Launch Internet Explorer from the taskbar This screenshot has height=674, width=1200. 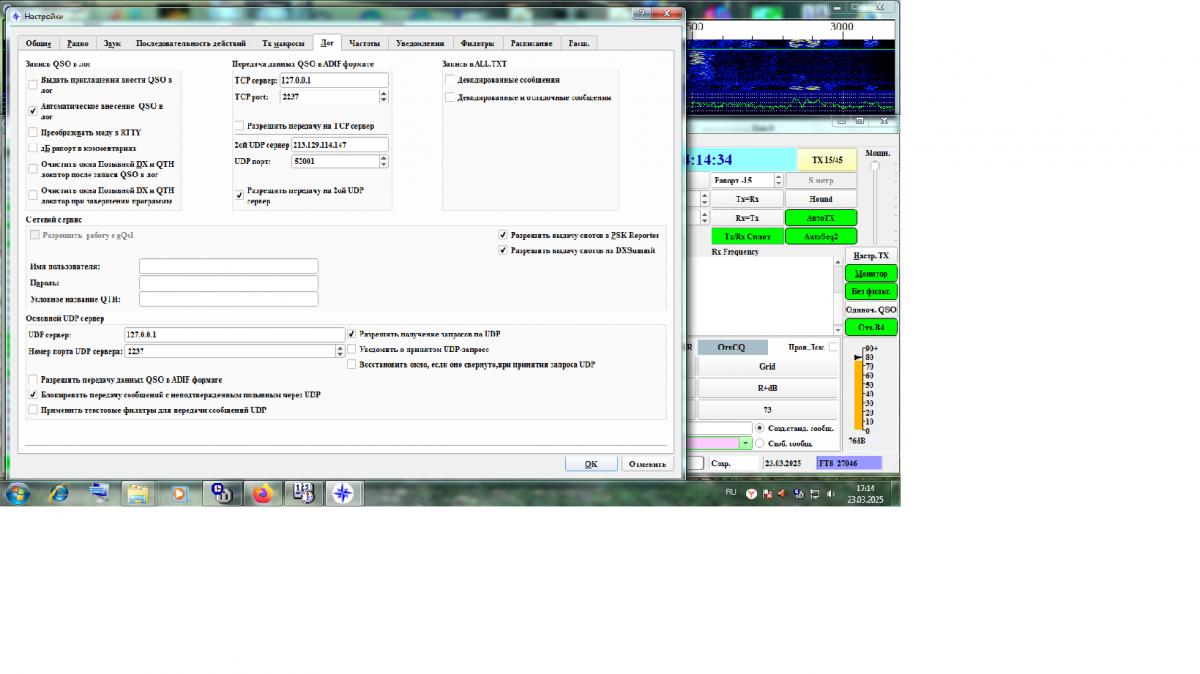pyautogui.click(x=59, y=493)
